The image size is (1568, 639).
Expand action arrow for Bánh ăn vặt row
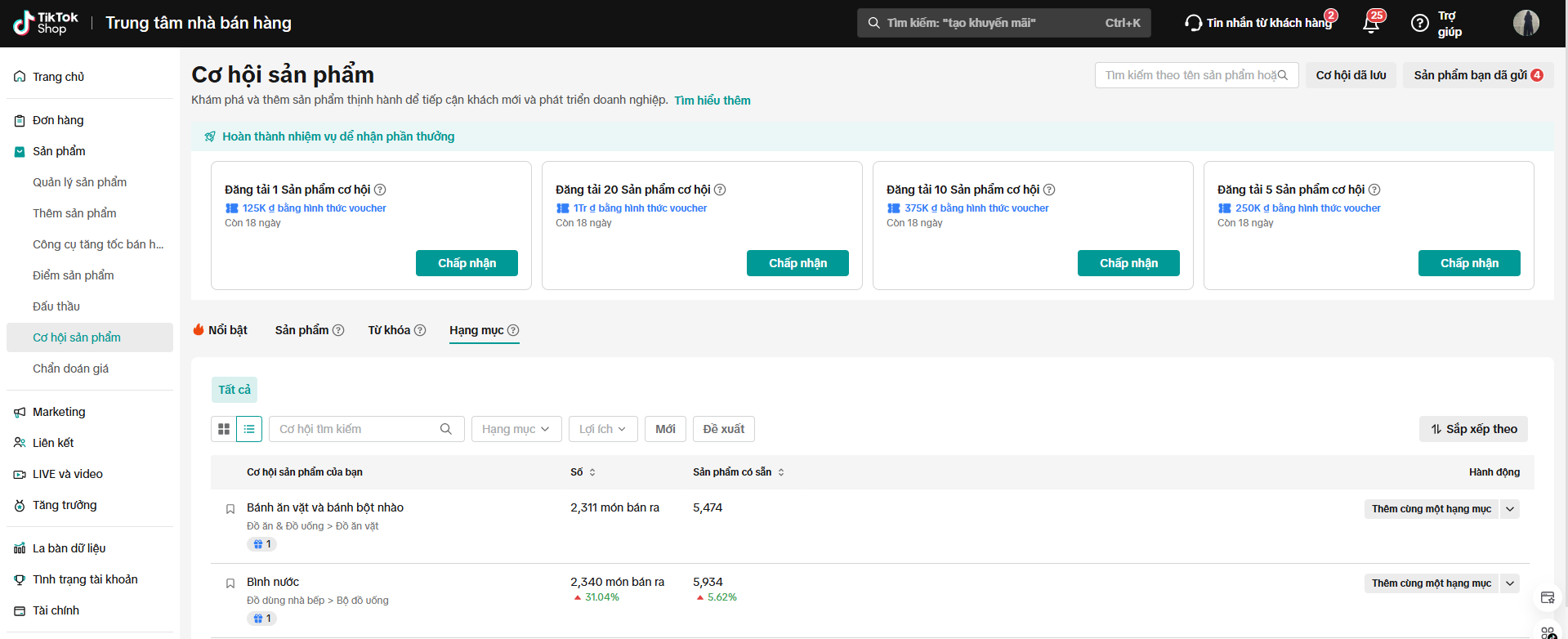pos(1510,509)
